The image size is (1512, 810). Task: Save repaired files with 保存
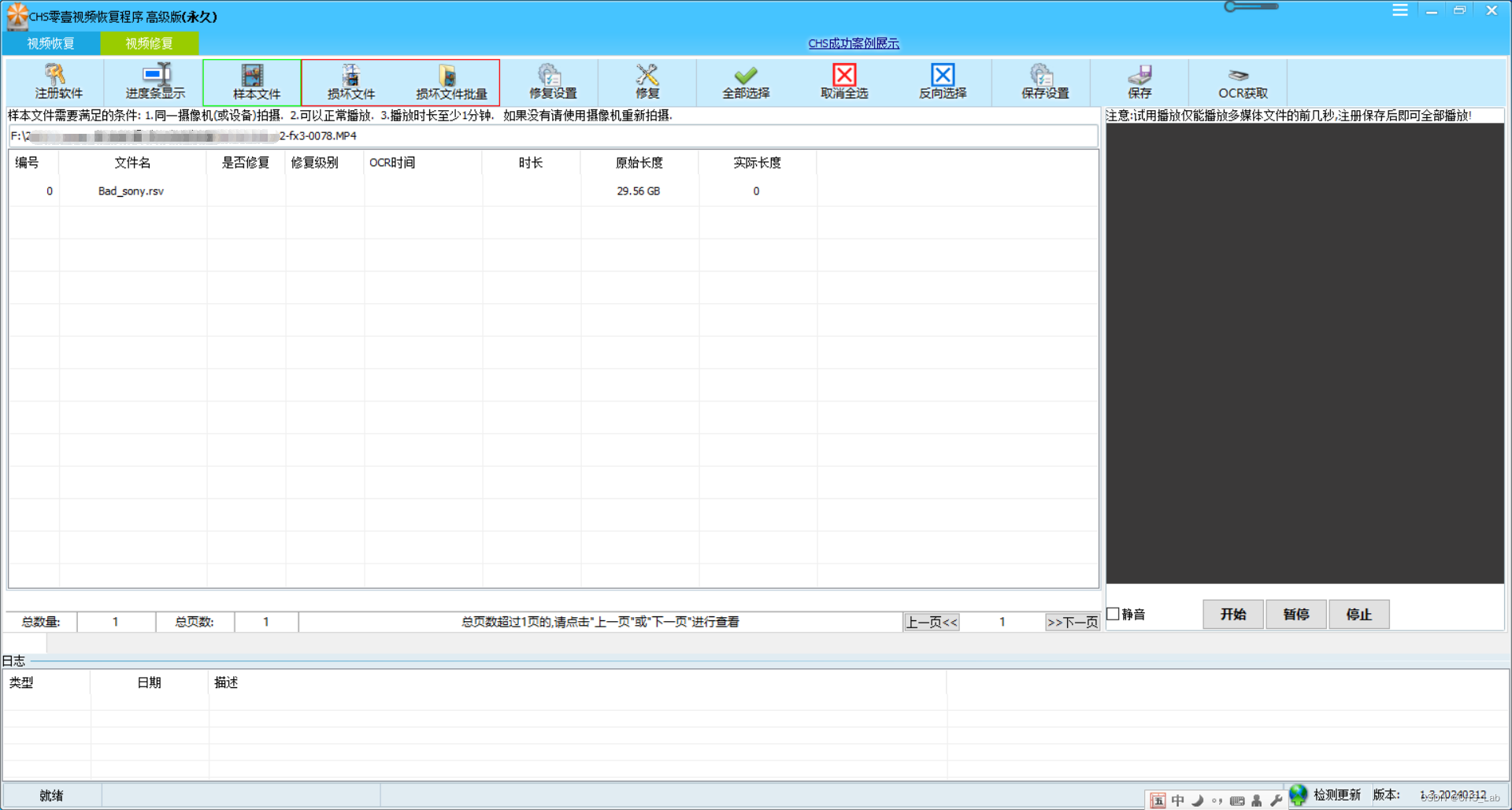1140,82
